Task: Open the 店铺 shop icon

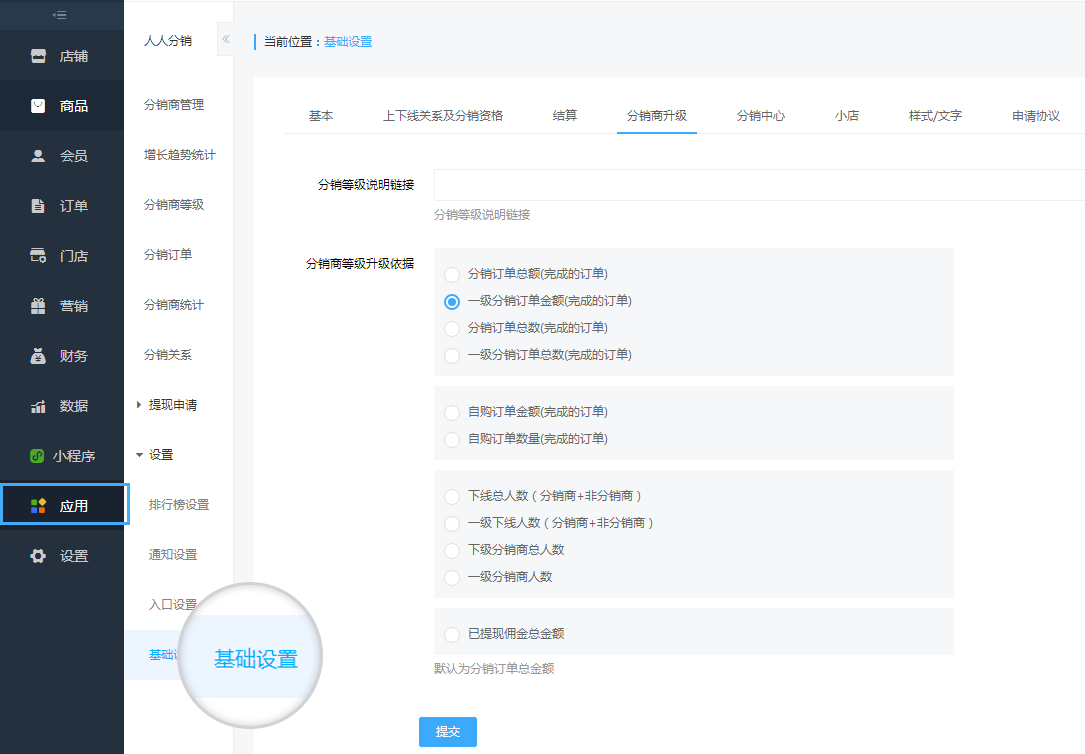Action: click(38, 56)
